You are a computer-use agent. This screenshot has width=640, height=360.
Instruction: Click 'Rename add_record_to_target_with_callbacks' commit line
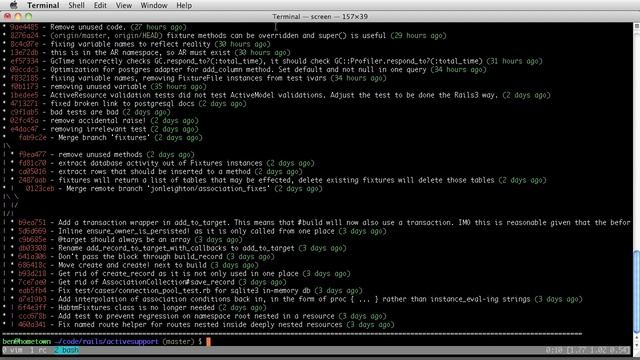[x=176, y=249]
